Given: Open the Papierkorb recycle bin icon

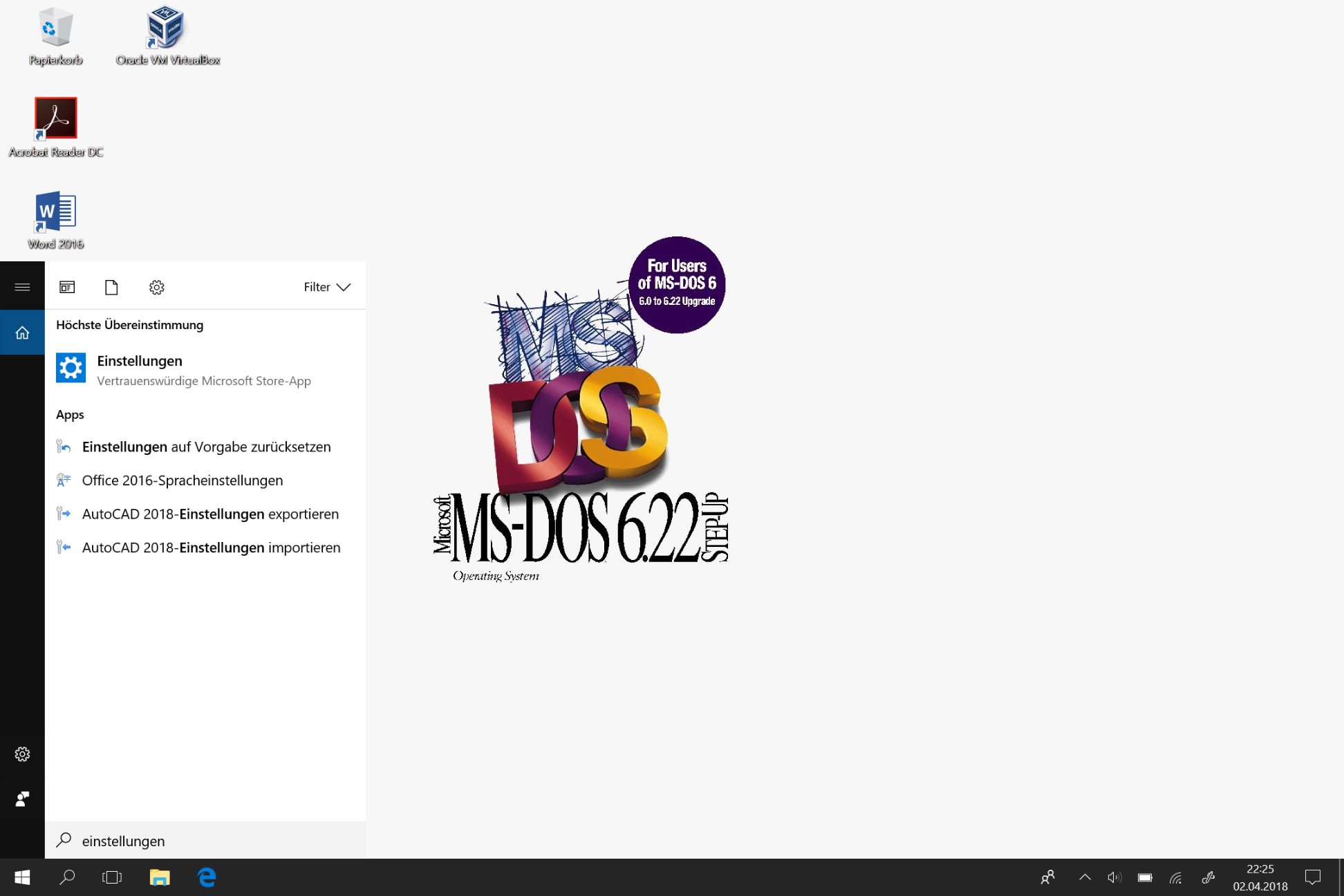Looking at the screenshot, I should coord(55,36).
